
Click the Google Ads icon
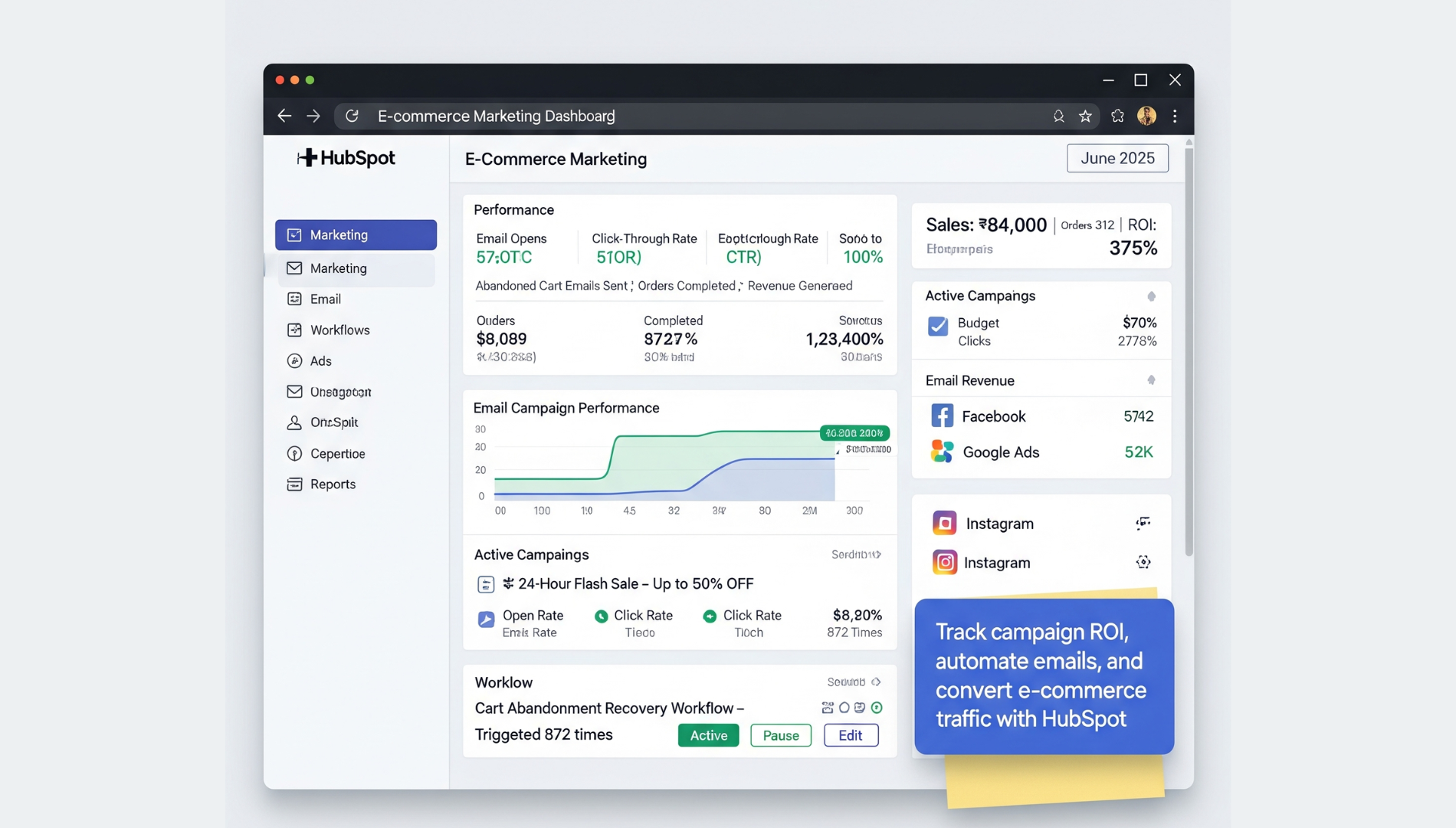pos(942,452)
